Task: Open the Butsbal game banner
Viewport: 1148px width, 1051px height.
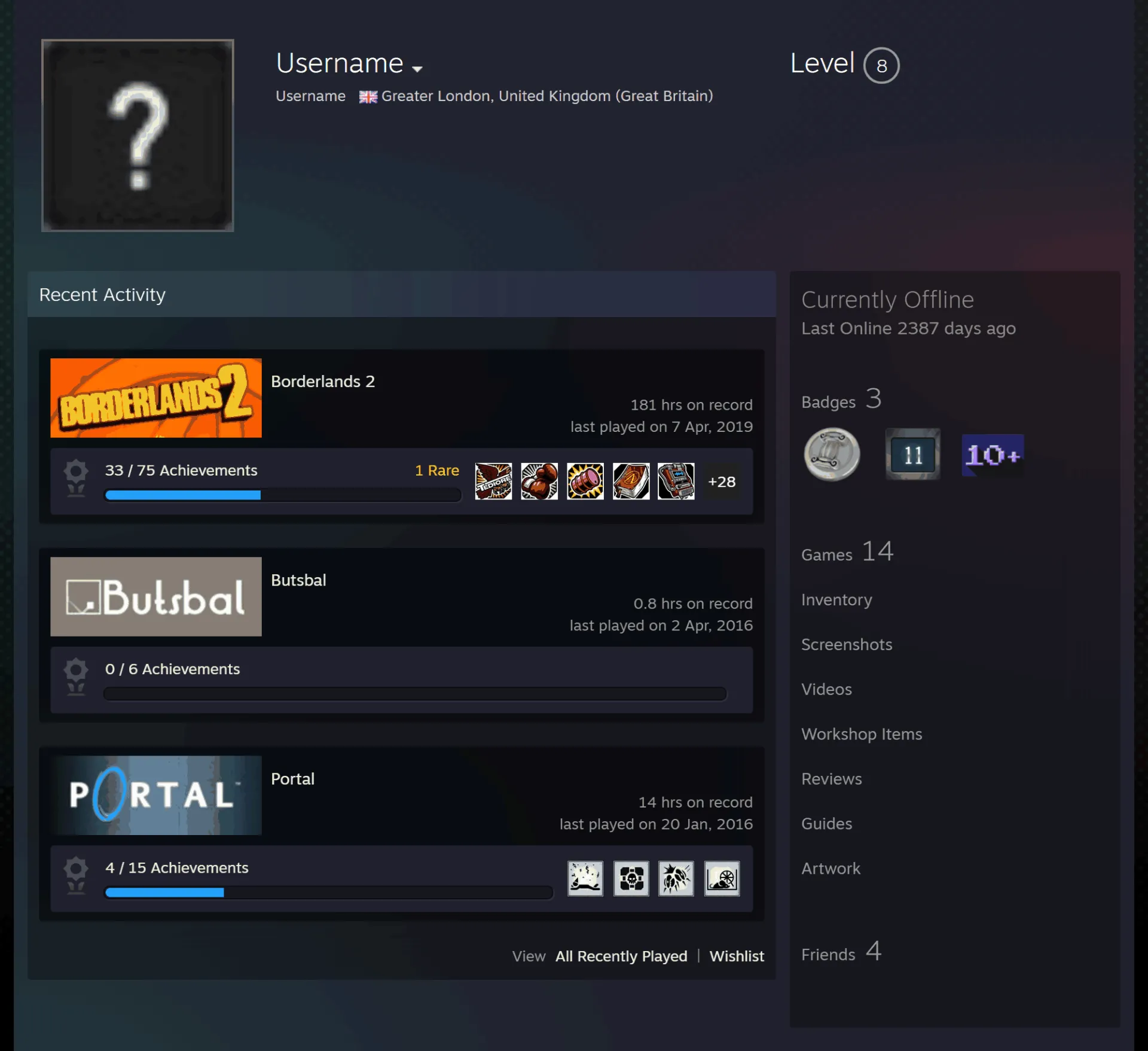Action: pos(156,596)
